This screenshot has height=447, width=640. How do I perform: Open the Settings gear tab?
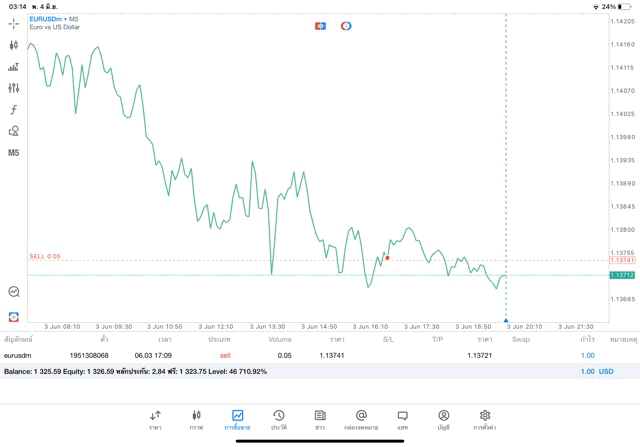point(485,418)
